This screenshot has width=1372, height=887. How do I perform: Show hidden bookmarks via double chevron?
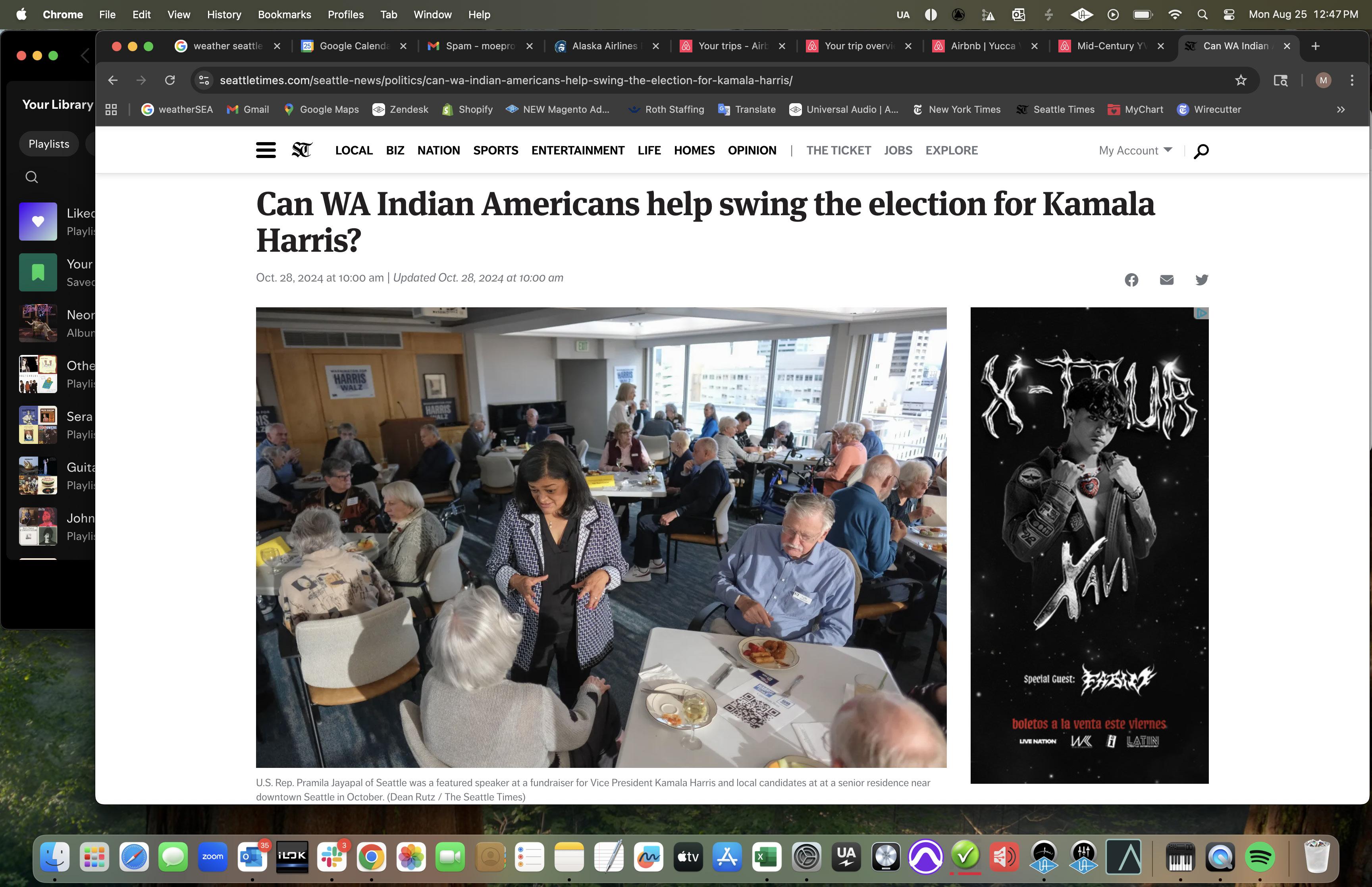tap(1341, 110)
